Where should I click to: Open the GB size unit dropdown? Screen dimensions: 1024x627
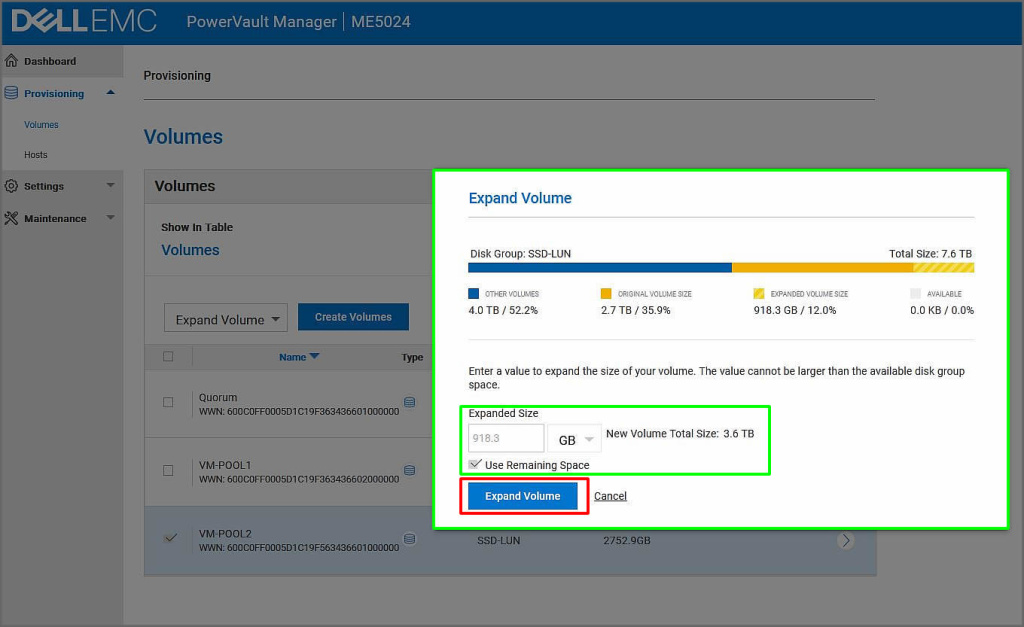click(x=574, y=439)
